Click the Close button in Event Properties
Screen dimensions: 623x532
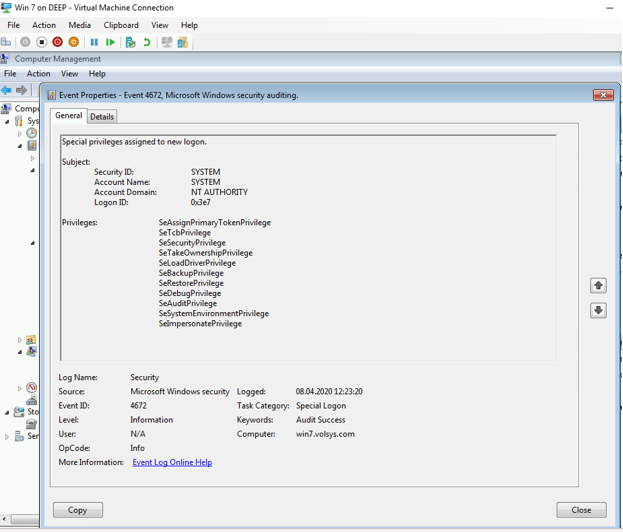coord(581,510)
